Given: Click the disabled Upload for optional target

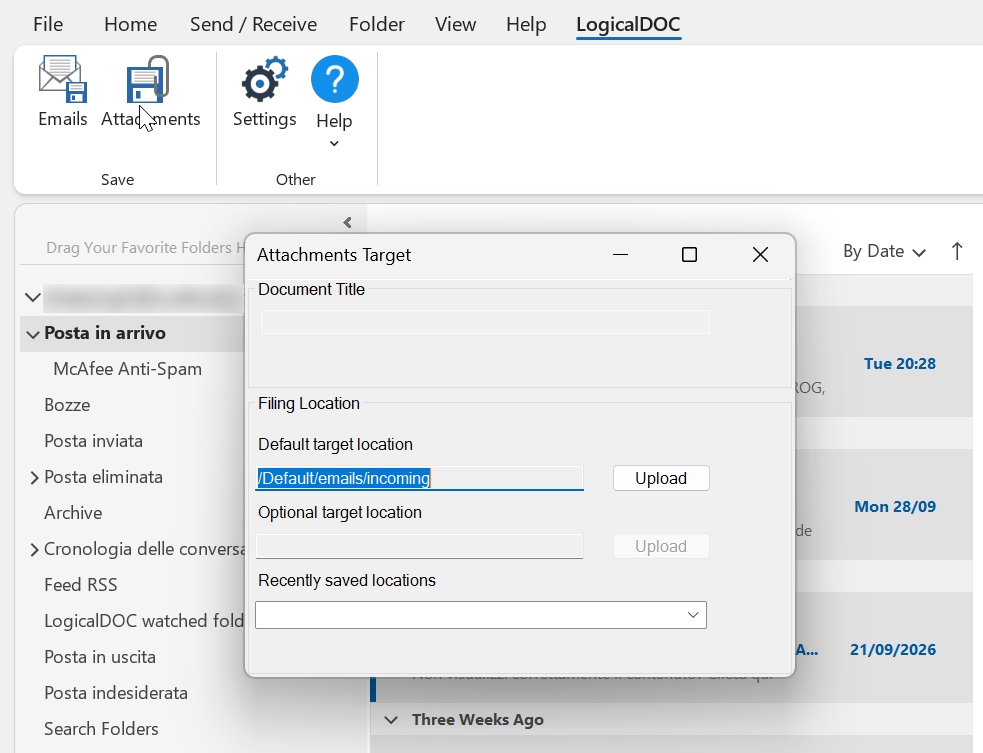Looking at the screenshot, I should coord(661,546).
